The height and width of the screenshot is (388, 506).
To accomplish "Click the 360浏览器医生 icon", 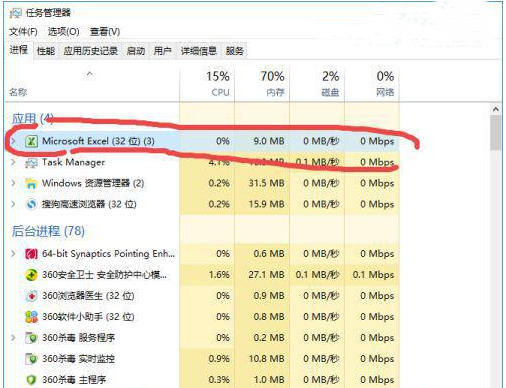I will 31,296.
